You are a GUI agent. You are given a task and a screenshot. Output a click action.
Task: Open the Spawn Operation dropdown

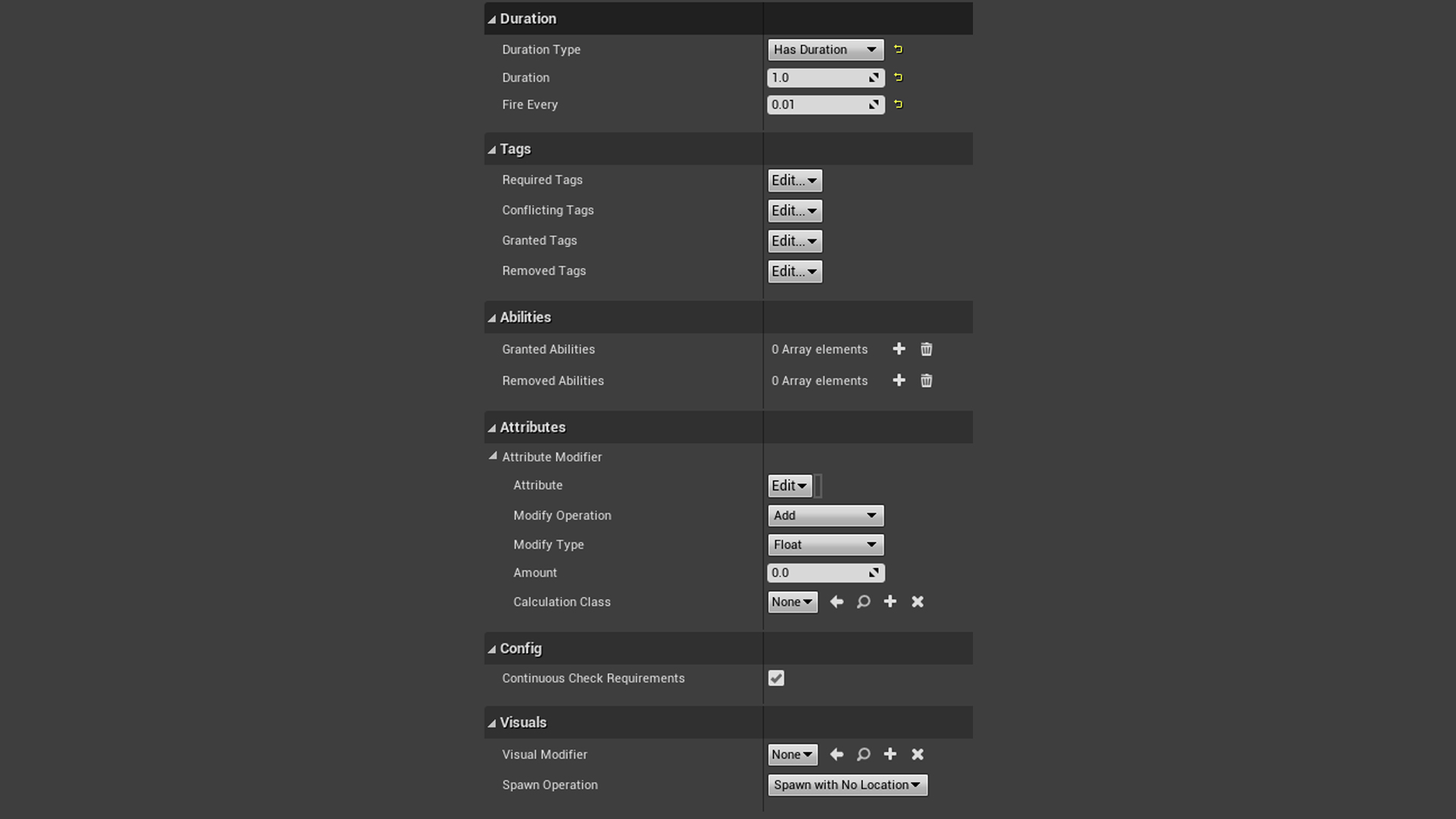(847, 785)
